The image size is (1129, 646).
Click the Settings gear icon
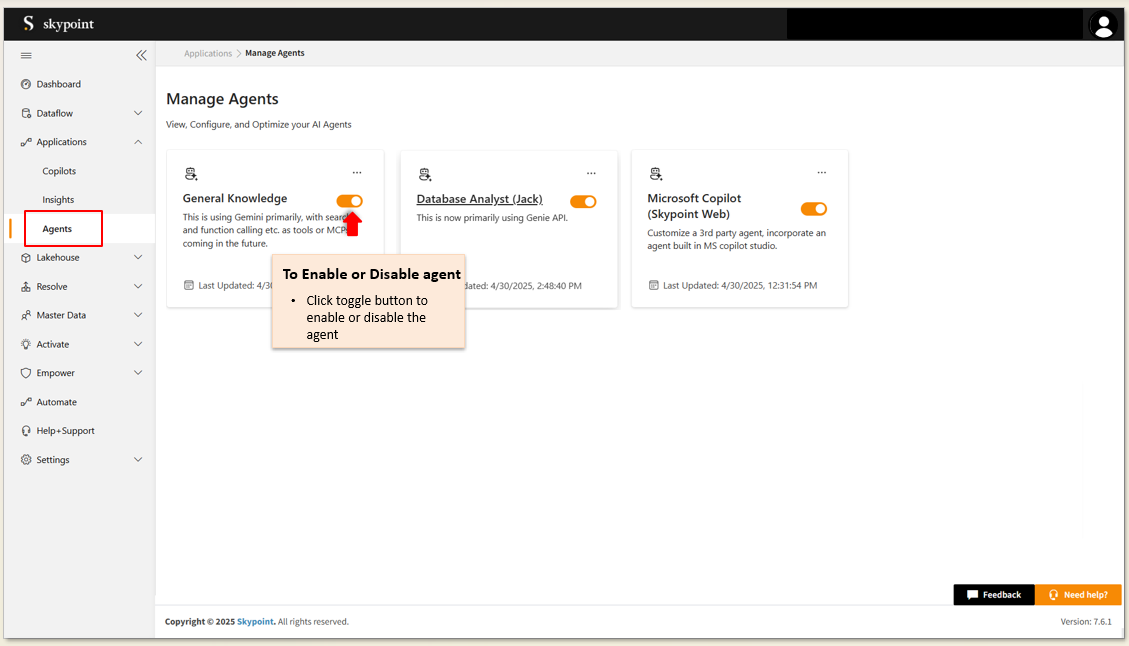tap(26, 459)
